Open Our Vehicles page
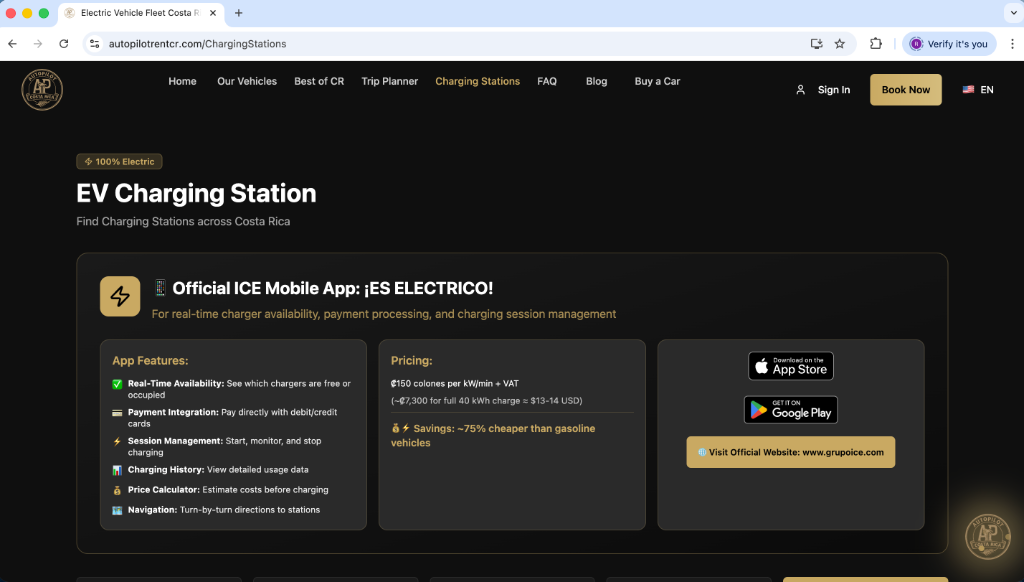This screenshot has height=582, width=1024. (247, 81)
